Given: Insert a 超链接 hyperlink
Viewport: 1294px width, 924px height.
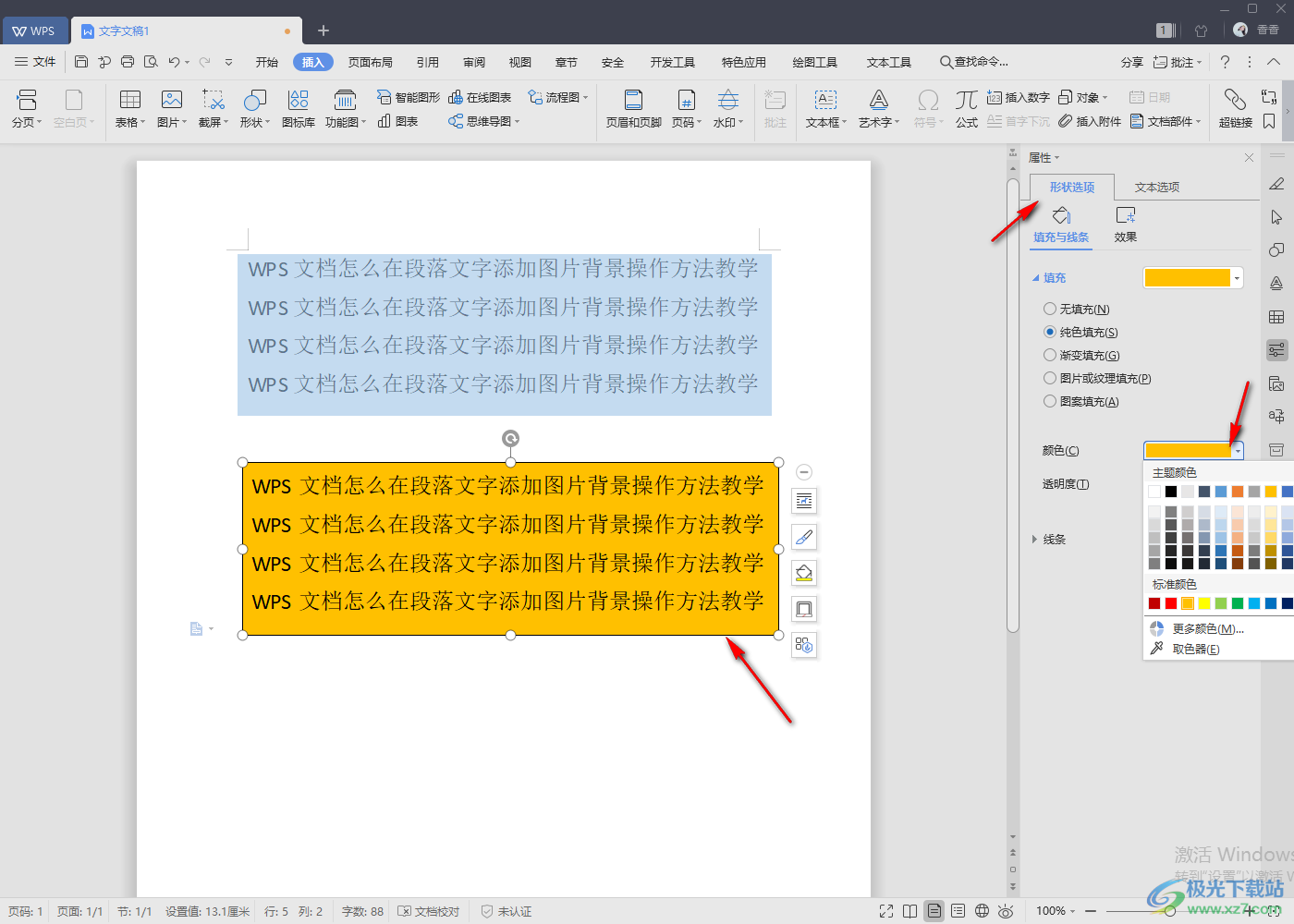Looking at the screenshot, I should click(1235, 108).
